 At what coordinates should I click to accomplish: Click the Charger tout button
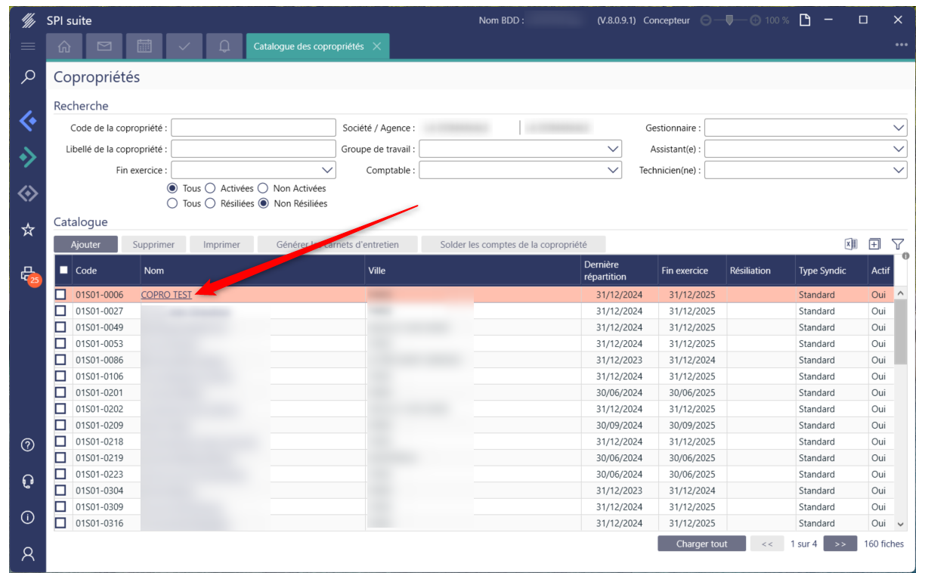point(702,544)
